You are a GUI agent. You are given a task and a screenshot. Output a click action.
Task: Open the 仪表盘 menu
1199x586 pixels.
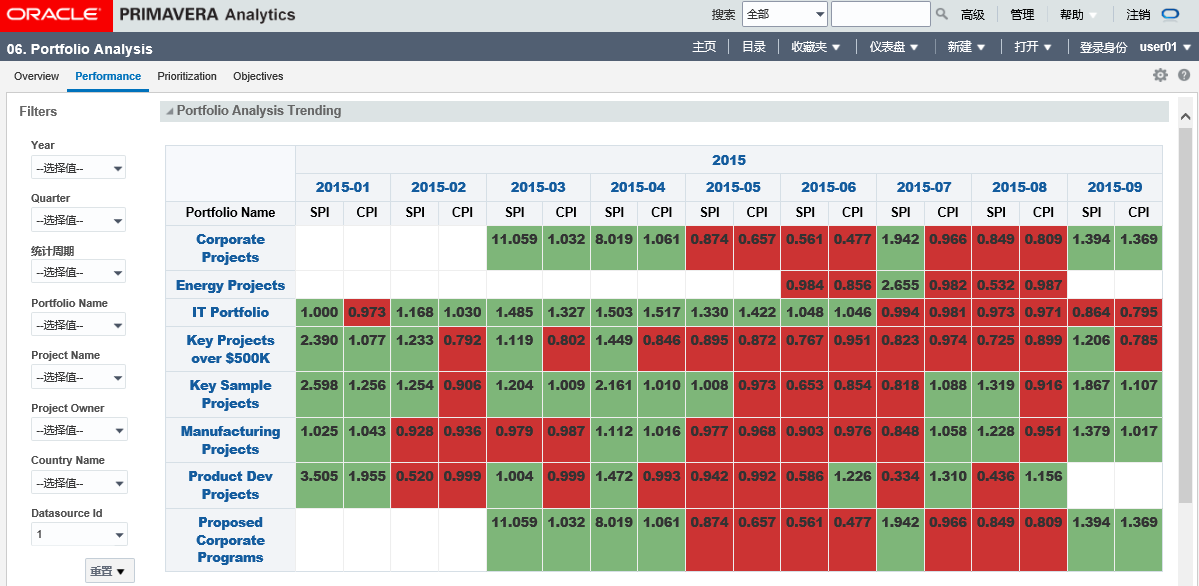(893, 47)
